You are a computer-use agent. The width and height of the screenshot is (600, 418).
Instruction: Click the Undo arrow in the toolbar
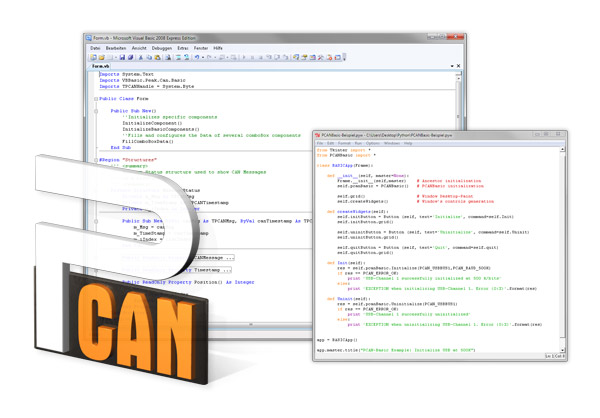(x=199, y=57)
